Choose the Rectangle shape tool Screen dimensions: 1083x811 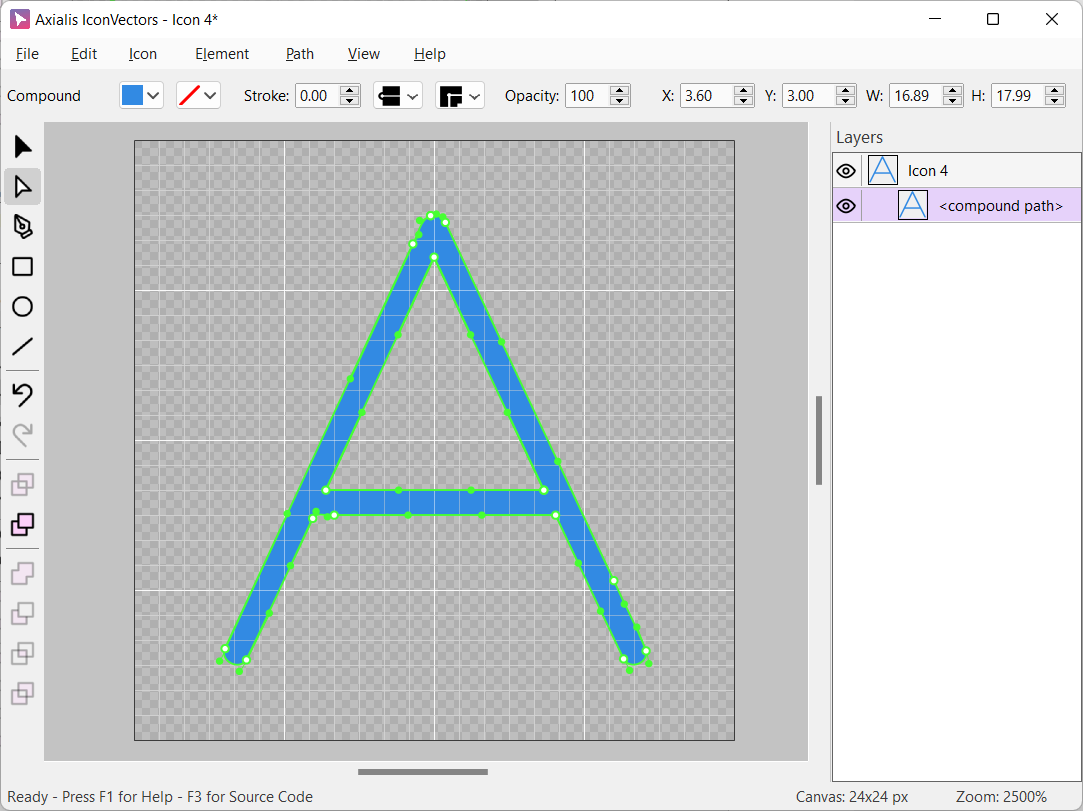pyautogui.click(x=22, y=267)
